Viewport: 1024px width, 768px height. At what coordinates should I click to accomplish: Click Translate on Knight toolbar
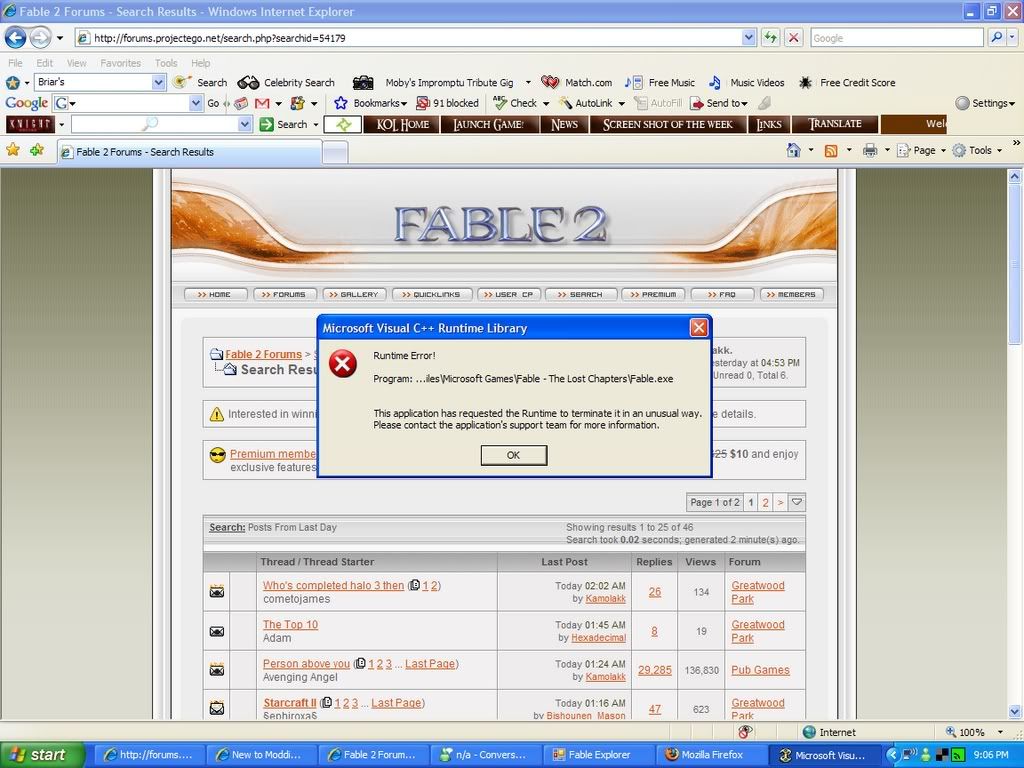coord(834,124)
